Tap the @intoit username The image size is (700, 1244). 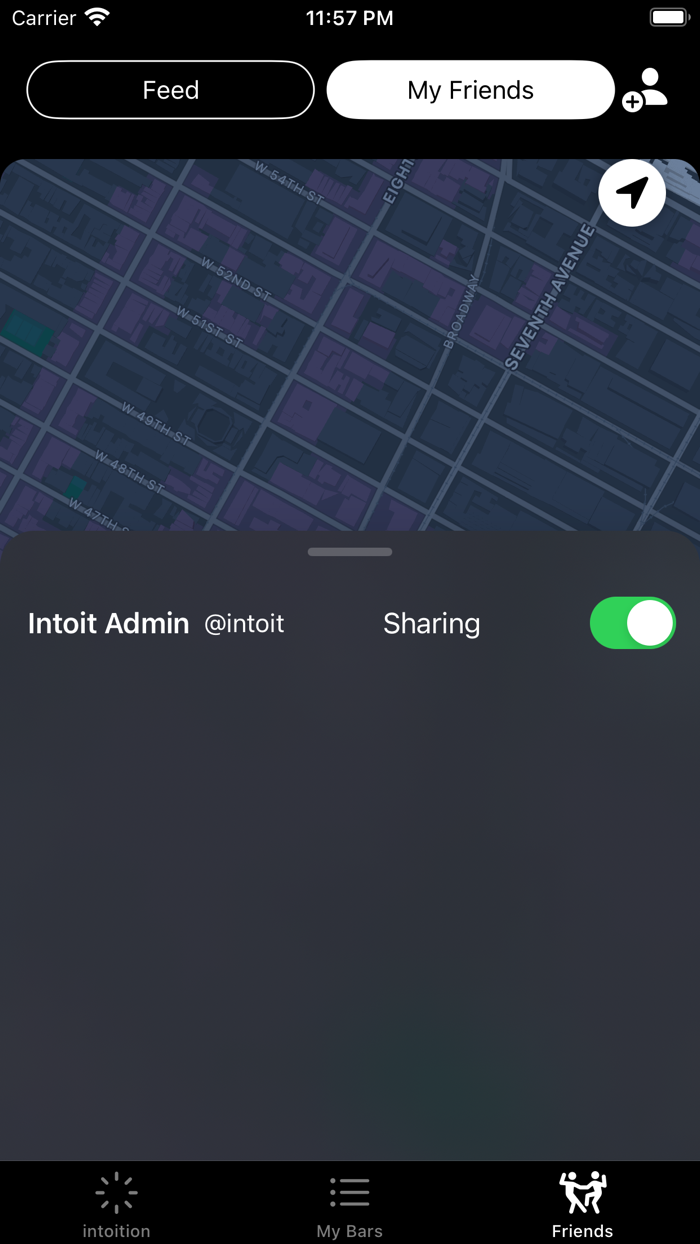[x=244, y=624]
